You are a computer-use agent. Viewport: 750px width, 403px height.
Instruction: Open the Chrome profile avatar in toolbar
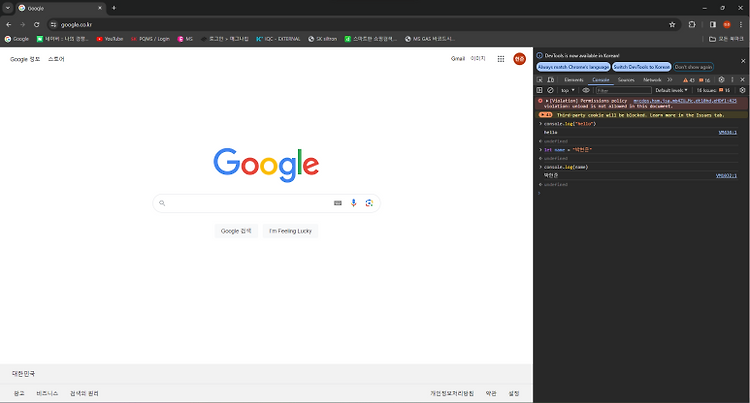(727, 24)
